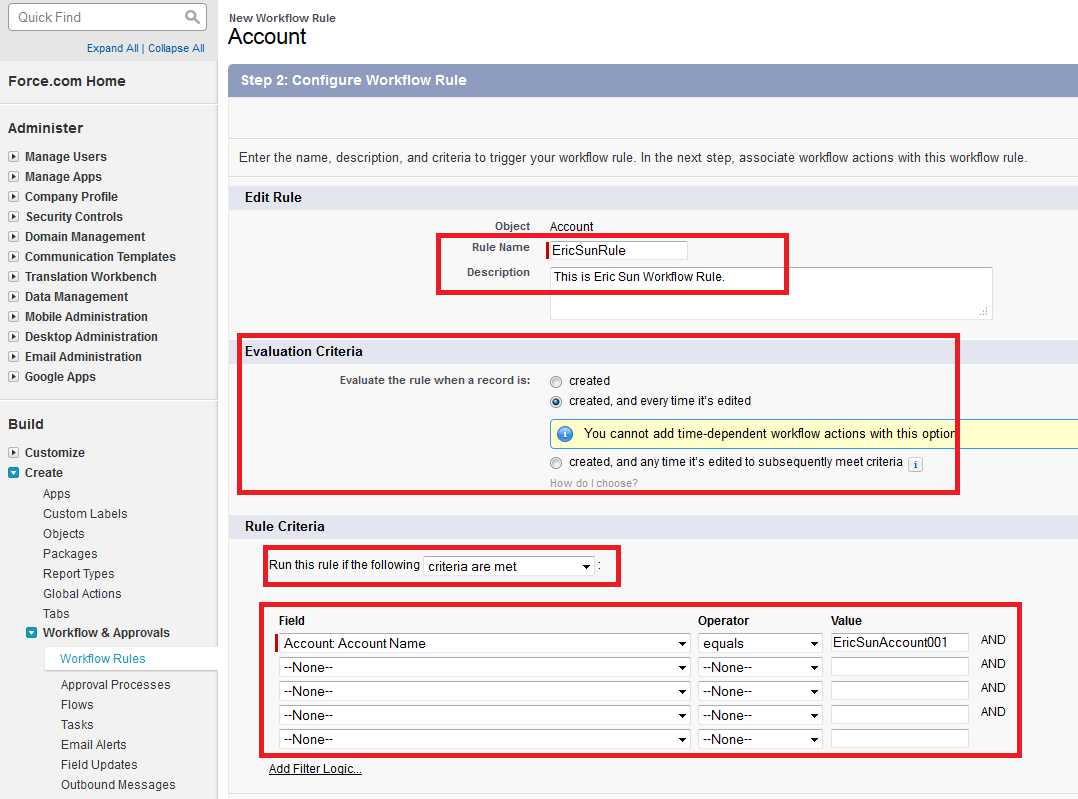Open the Account: Account Name field dropdown
Image resolution: width=1078 pixels, height=799 pixels.
coord(484,644)
